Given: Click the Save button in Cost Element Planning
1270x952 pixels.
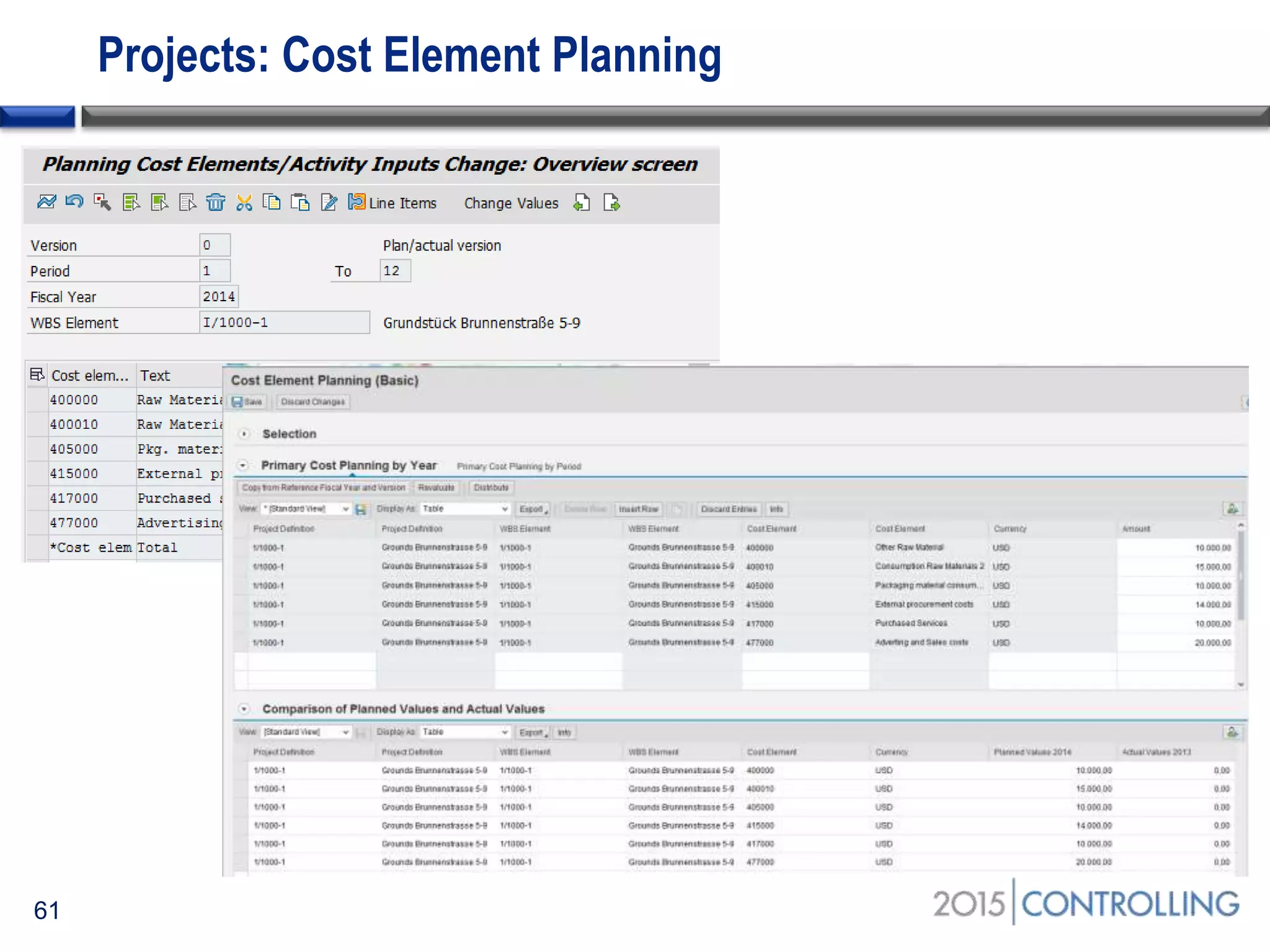Looking at the screenshot, I should (x=247, y=402).
